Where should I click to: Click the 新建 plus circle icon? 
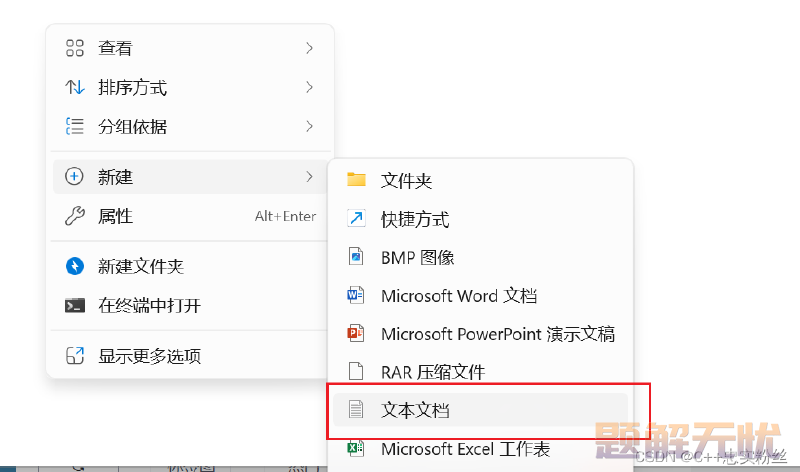point(74,177)
